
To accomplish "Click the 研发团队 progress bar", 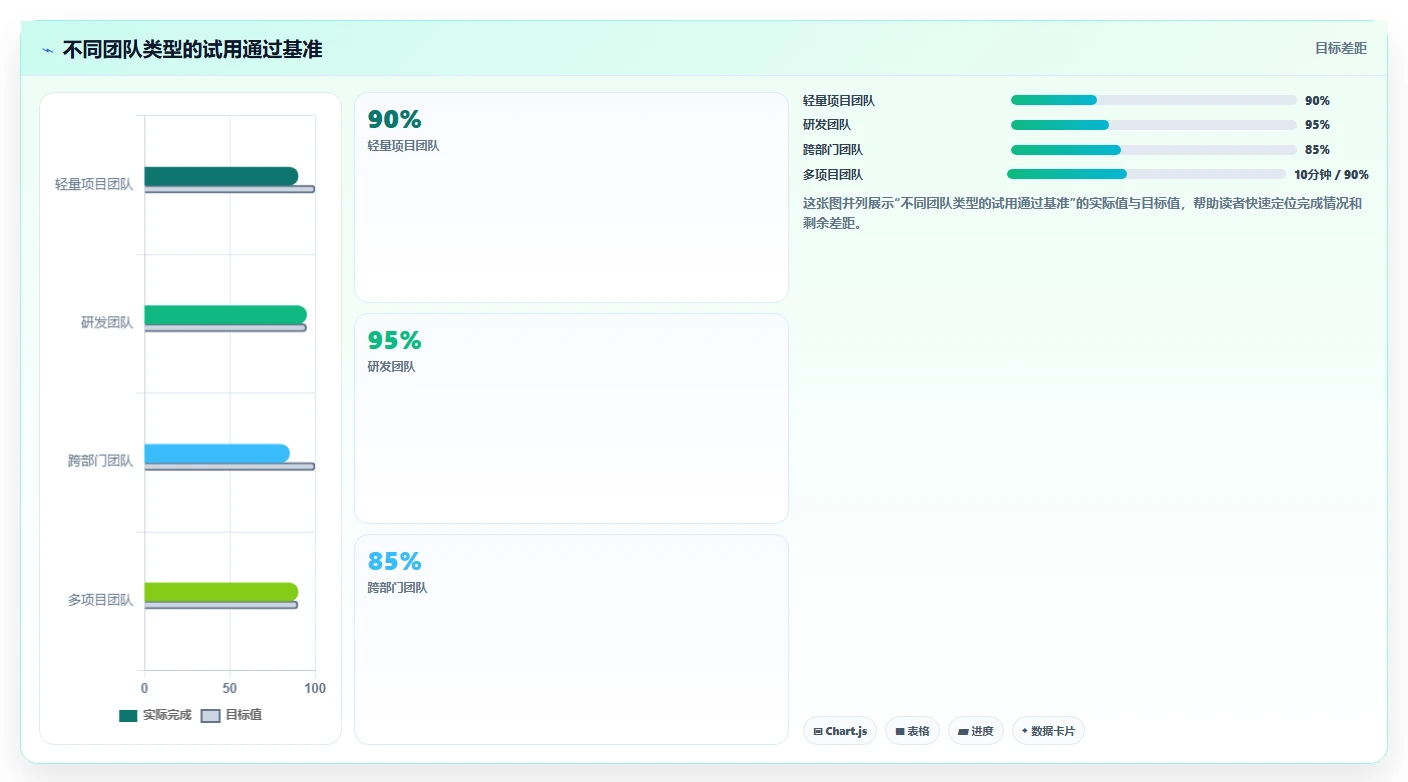I will [1153, 125].
